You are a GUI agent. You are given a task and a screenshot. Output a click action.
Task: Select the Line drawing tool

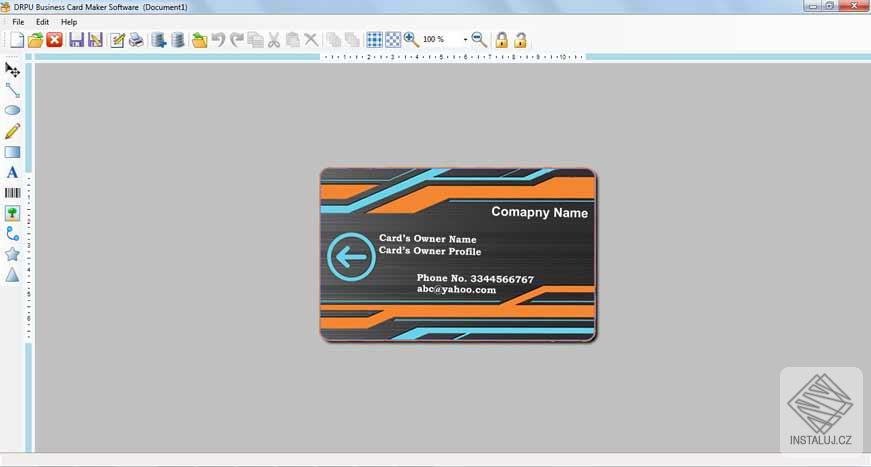(x=12, y=90)
